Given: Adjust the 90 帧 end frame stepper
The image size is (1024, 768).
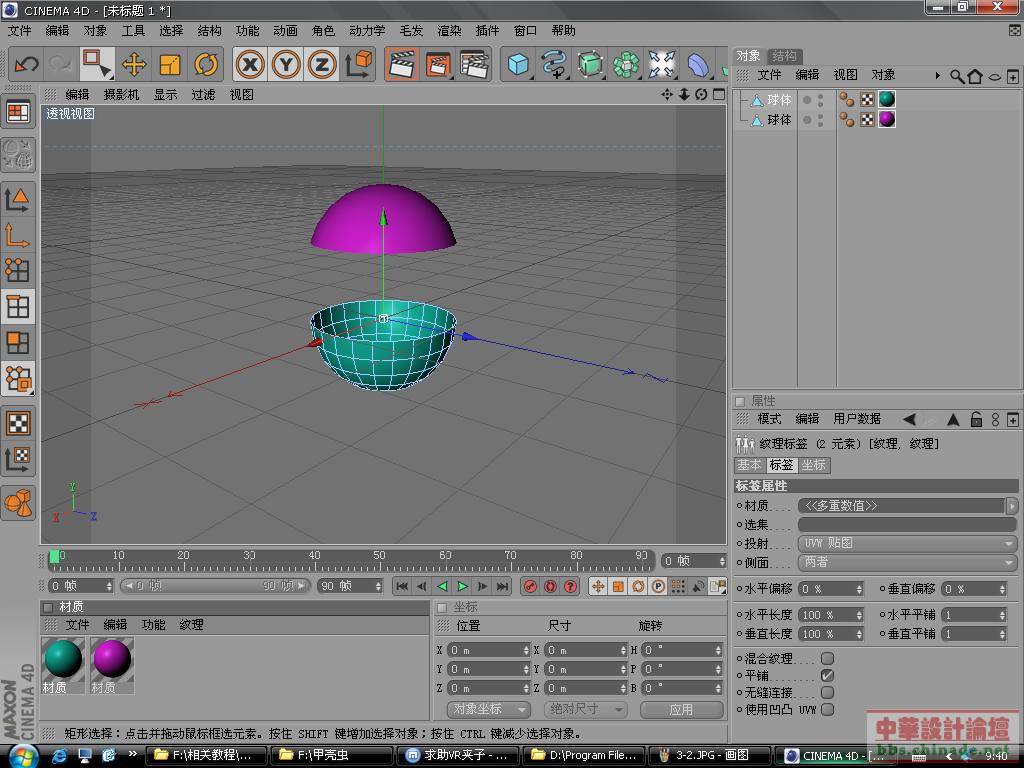Looking at the screenshot, I should pyautogui.click(x=378, y=586).
